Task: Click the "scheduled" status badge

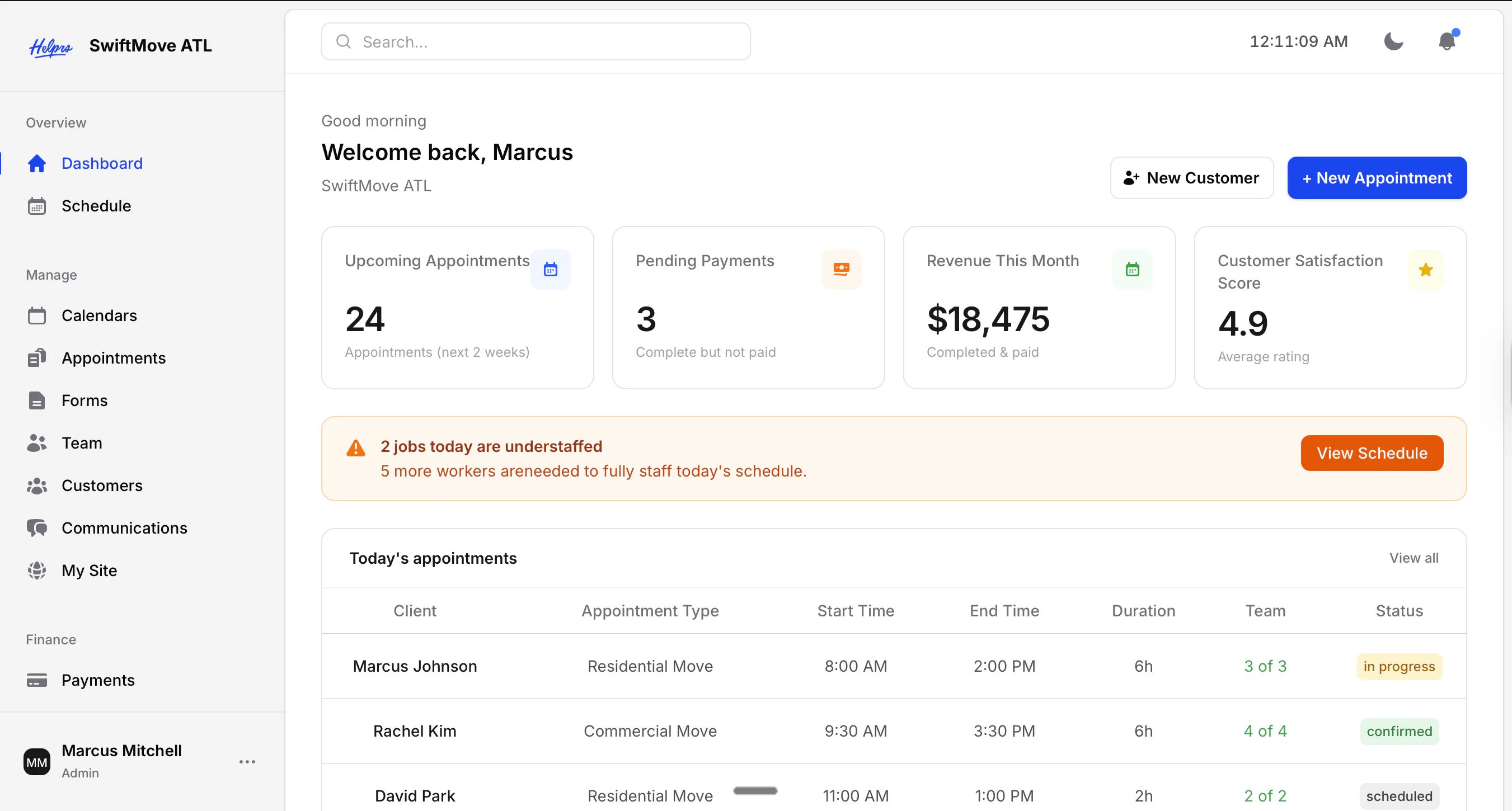Action: pos(1400,797)
